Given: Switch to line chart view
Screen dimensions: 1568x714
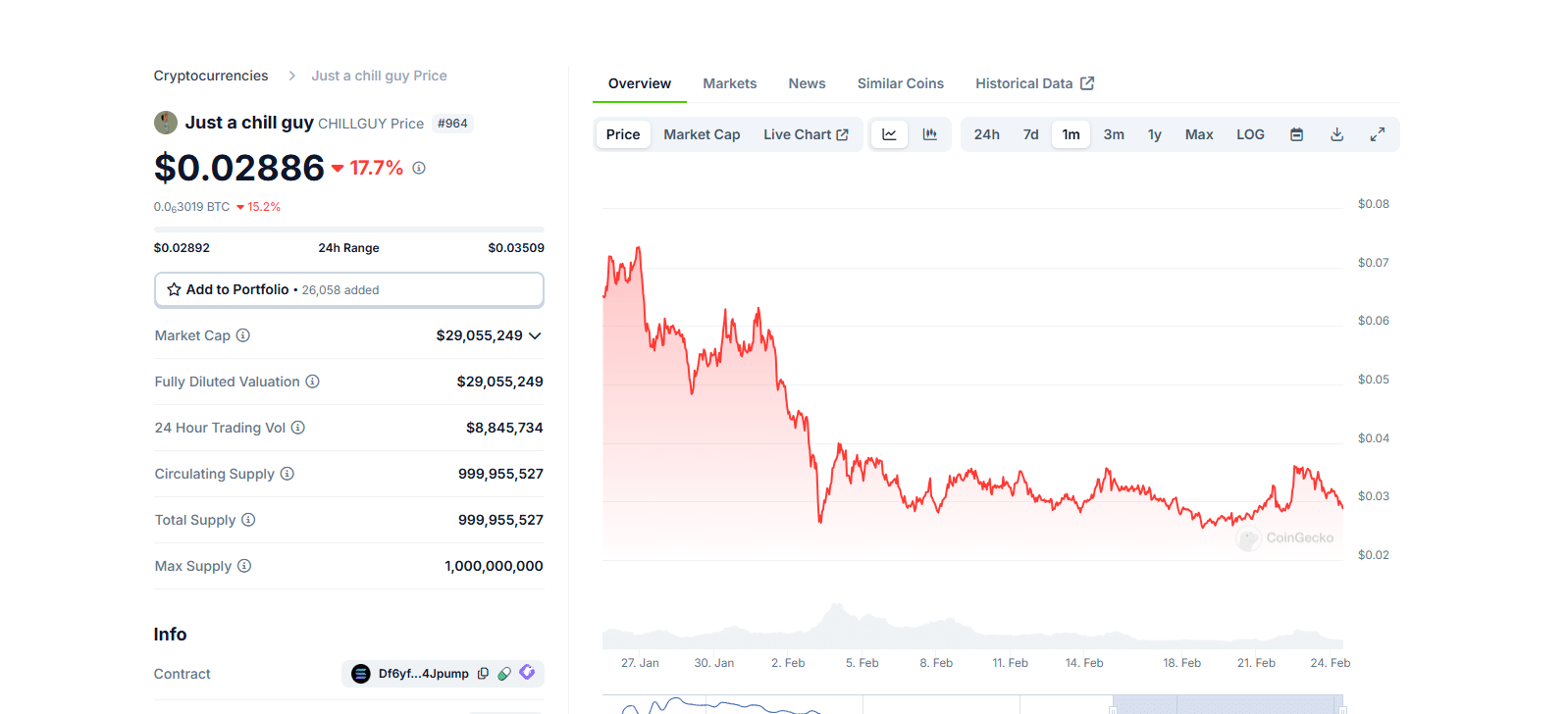Looking at the screenshot, I should click(x=889, y=134).
